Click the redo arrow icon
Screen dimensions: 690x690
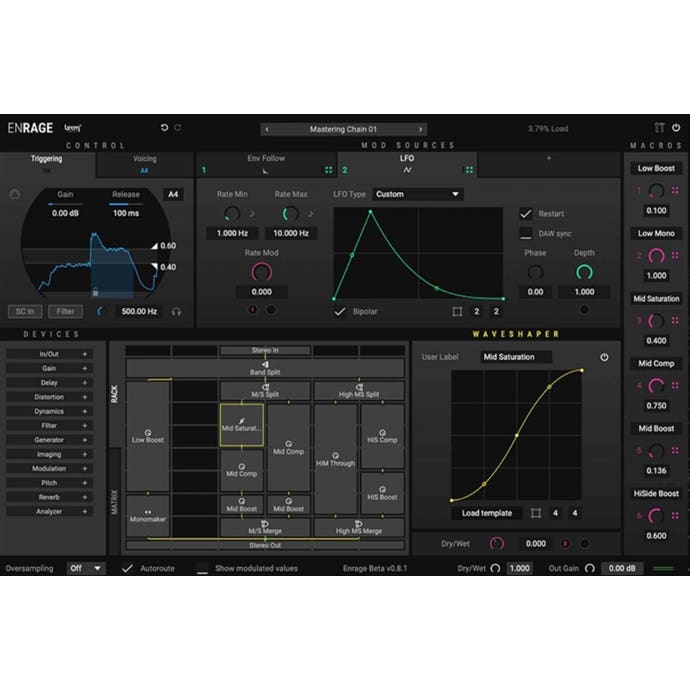(178, 128)
